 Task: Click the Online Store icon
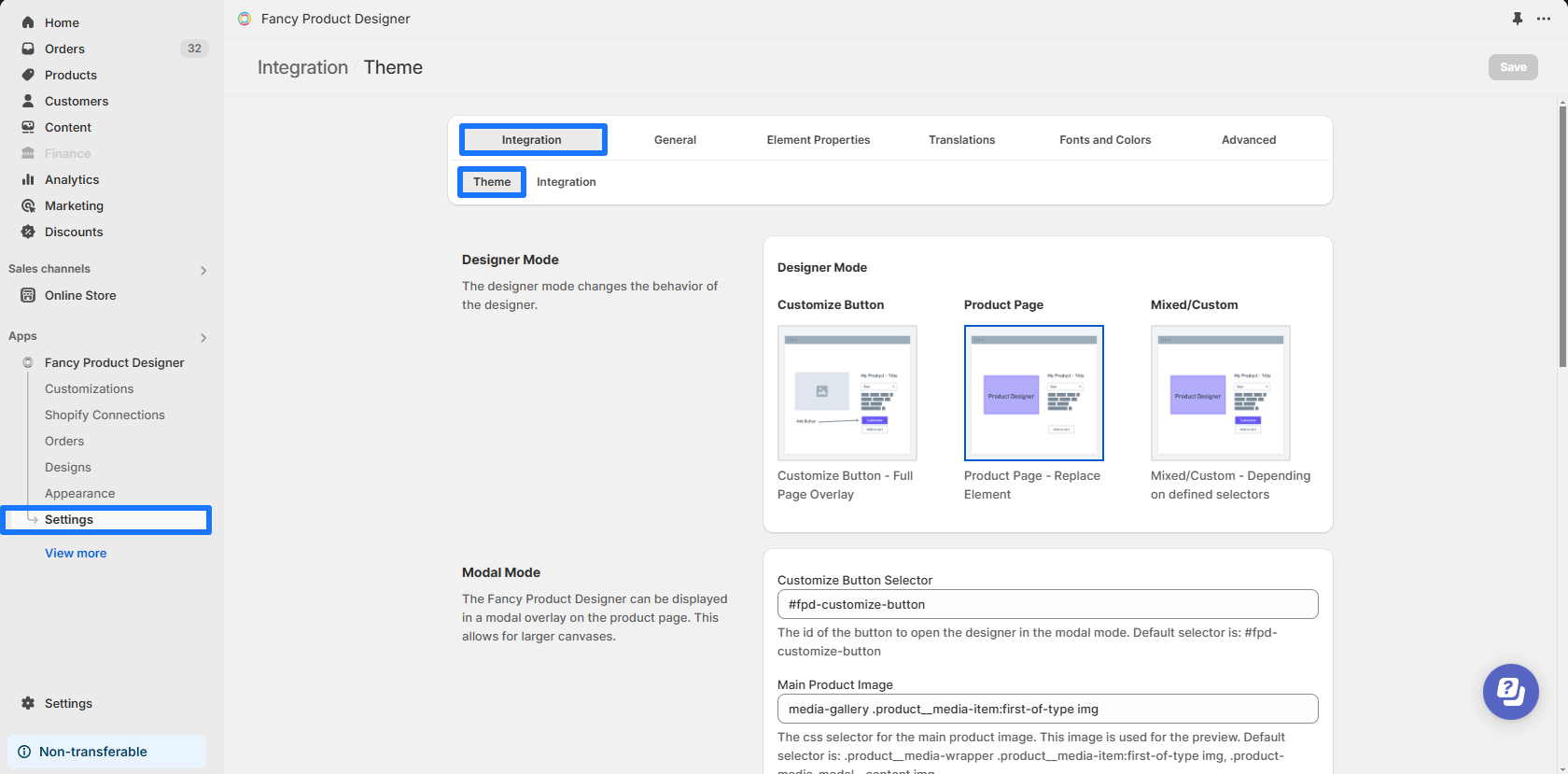tap(28, 295)
